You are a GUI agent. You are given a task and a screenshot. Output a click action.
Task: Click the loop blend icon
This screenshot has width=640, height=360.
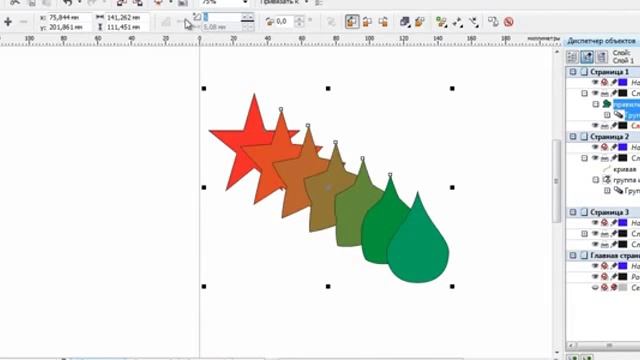click(331, 22)
